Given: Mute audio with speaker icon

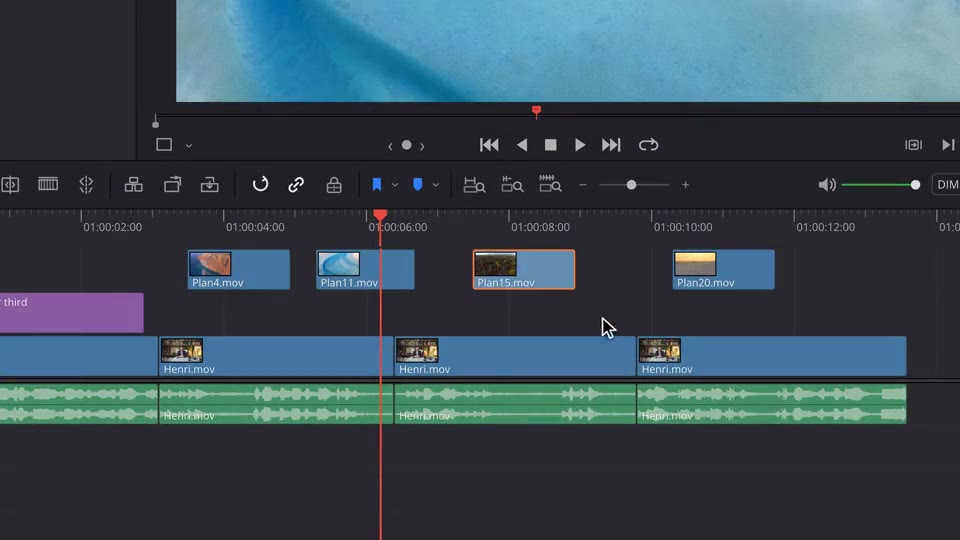Looking at the screenshot, I should (827, 184).
